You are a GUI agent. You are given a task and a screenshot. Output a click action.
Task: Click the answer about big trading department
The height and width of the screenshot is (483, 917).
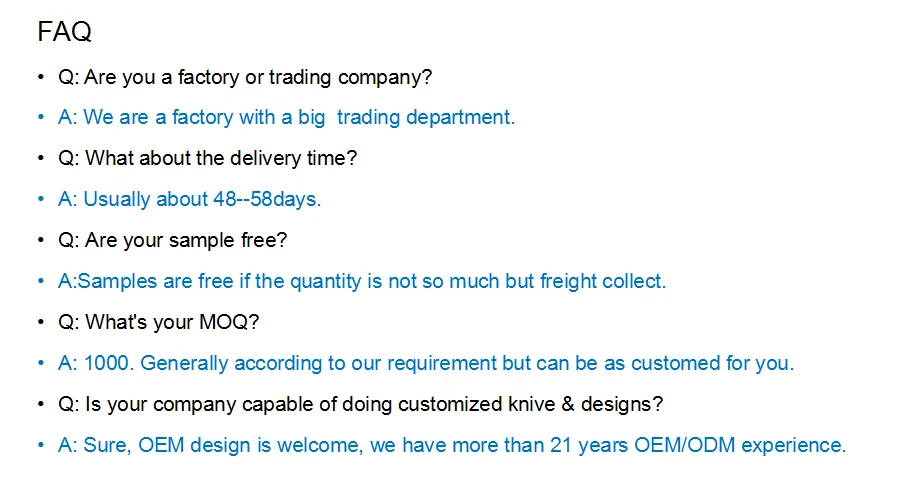point(287,118)
